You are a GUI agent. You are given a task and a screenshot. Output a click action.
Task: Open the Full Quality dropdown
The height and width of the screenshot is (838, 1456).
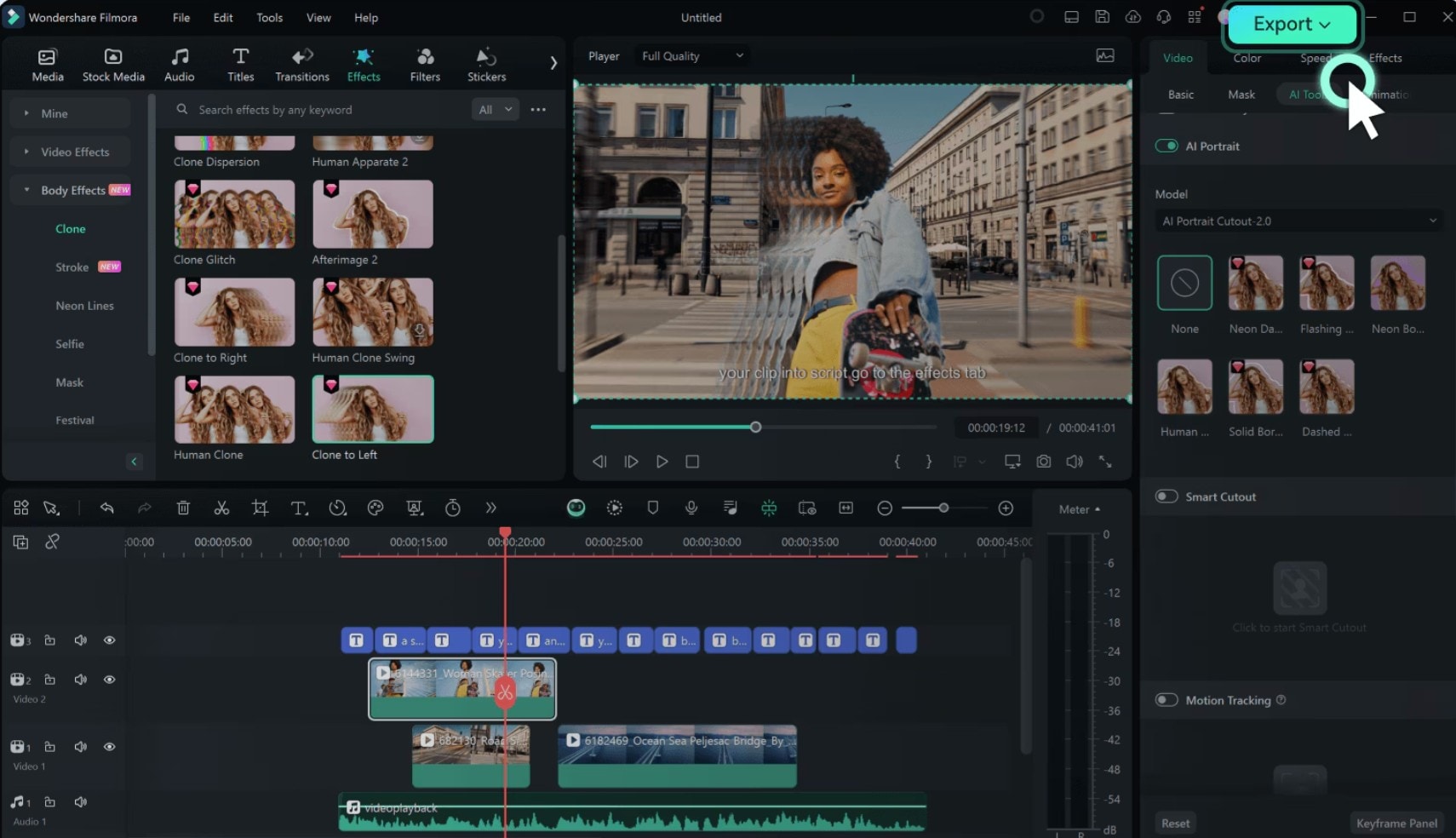pos(691,55)
